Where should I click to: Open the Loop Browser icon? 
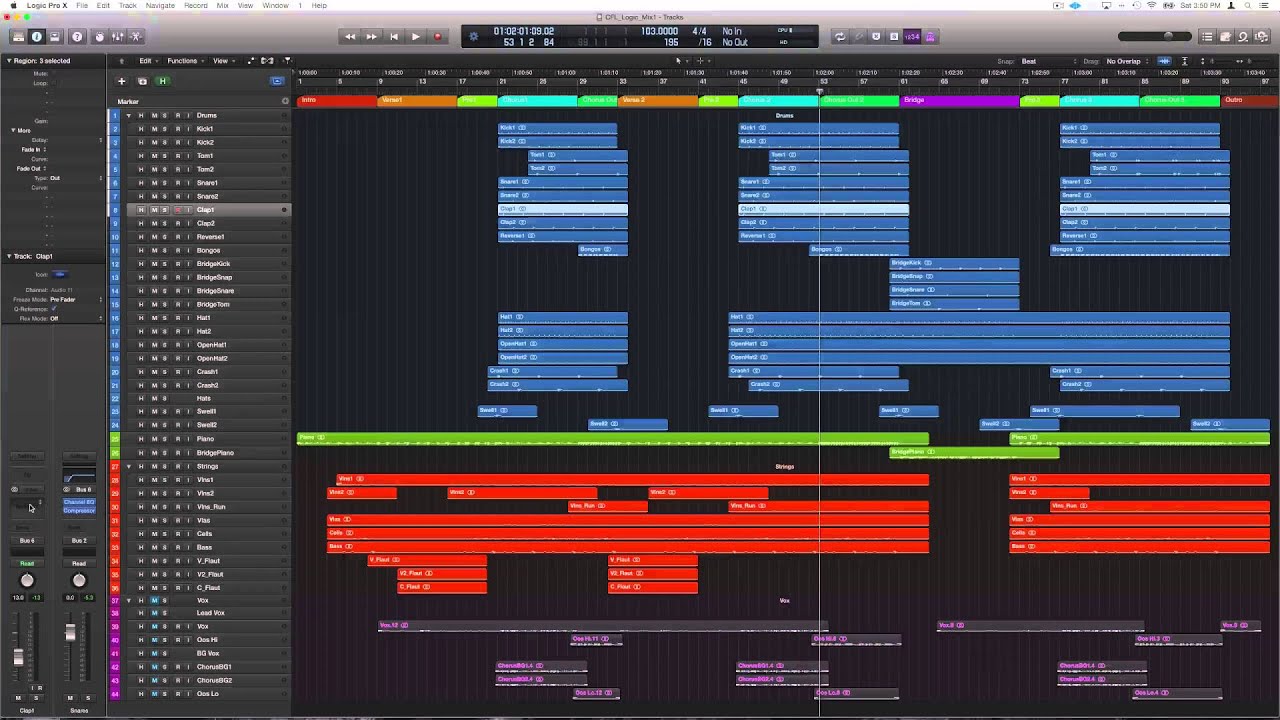point(1243,37)
